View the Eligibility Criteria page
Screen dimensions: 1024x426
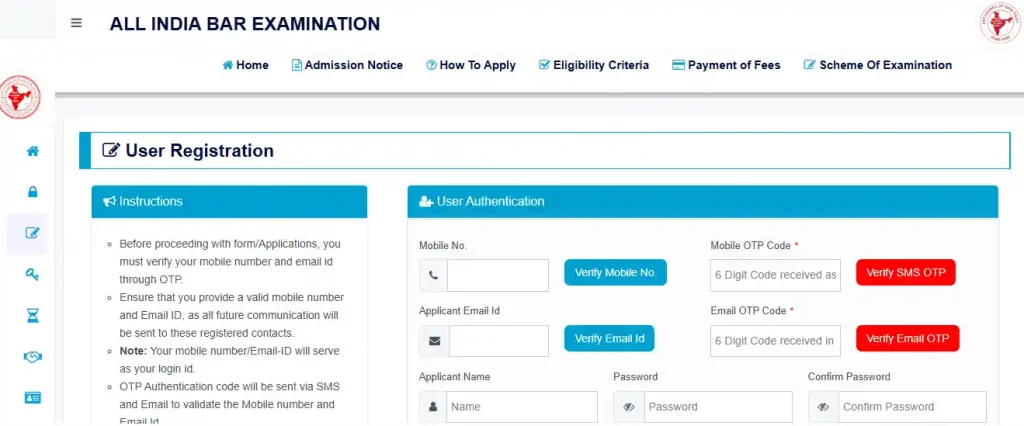[594, 65]
